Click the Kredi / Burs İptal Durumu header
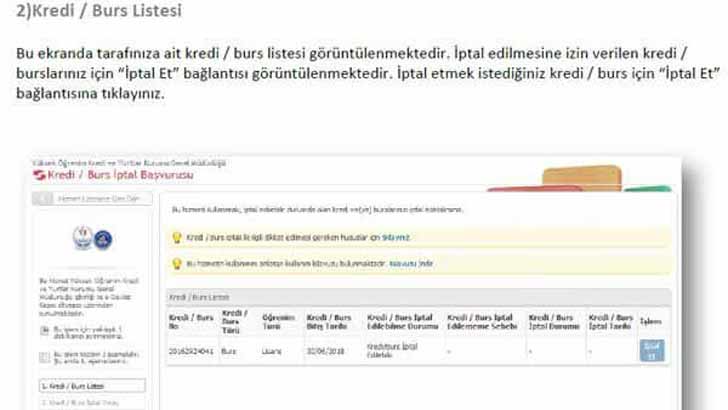Viewport: 728px width, 410px height. (x=554, y=322)
